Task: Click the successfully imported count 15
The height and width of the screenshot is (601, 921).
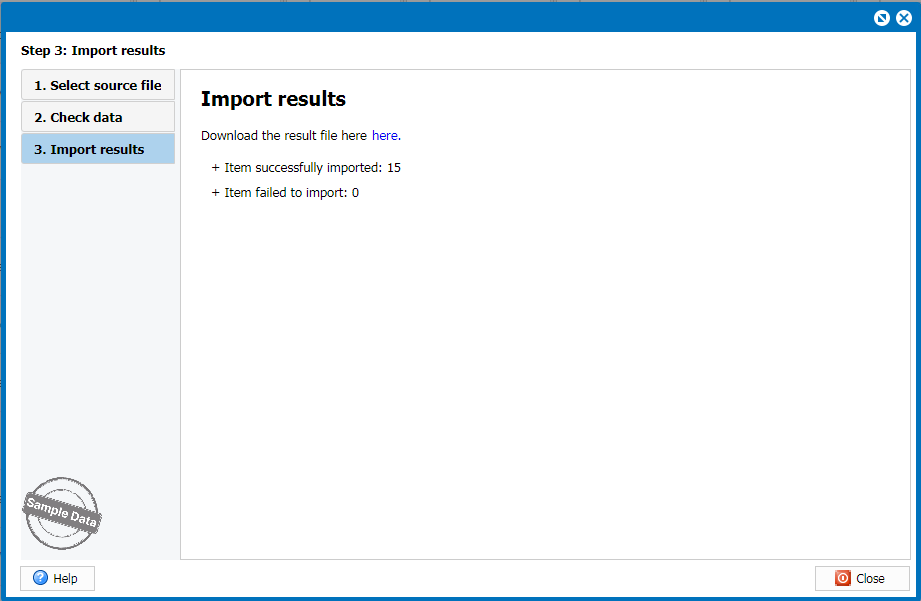Action: pos(394,168)
